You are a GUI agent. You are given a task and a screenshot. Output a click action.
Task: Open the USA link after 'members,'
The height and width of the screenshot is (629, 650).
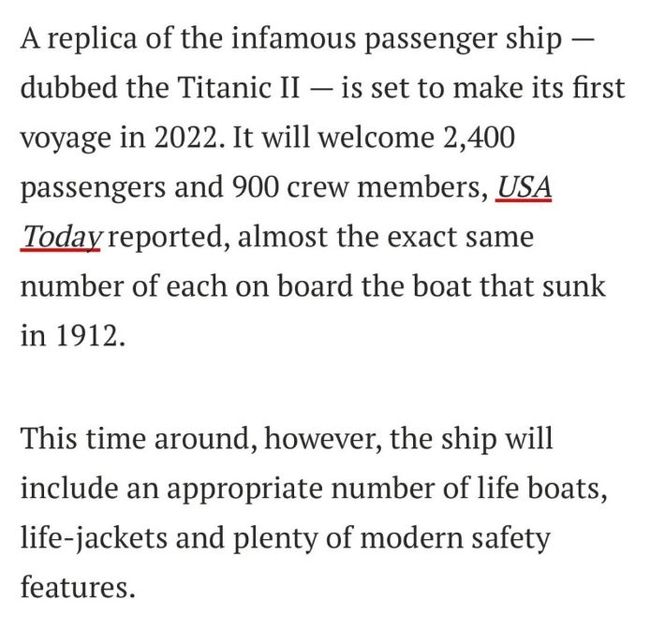coord(523,188)
